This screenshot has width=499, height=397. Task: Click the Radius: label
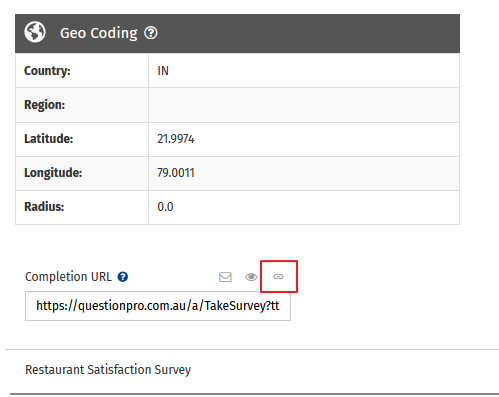[44, 207]
